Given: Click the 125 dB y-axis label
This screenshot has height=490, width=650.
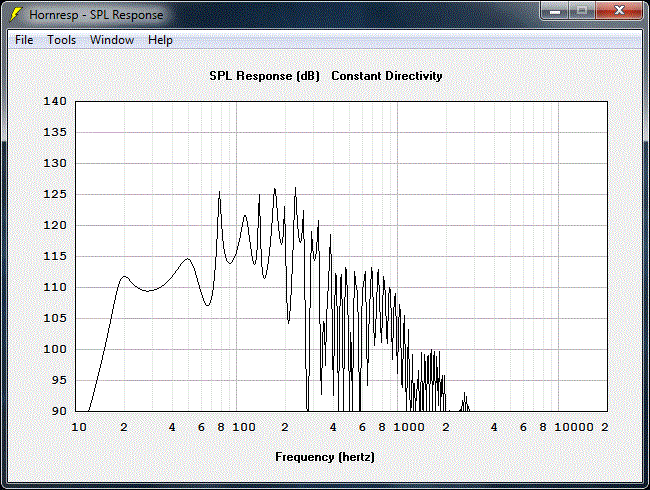Looking at the screenshot, I should tap(55, 194).
